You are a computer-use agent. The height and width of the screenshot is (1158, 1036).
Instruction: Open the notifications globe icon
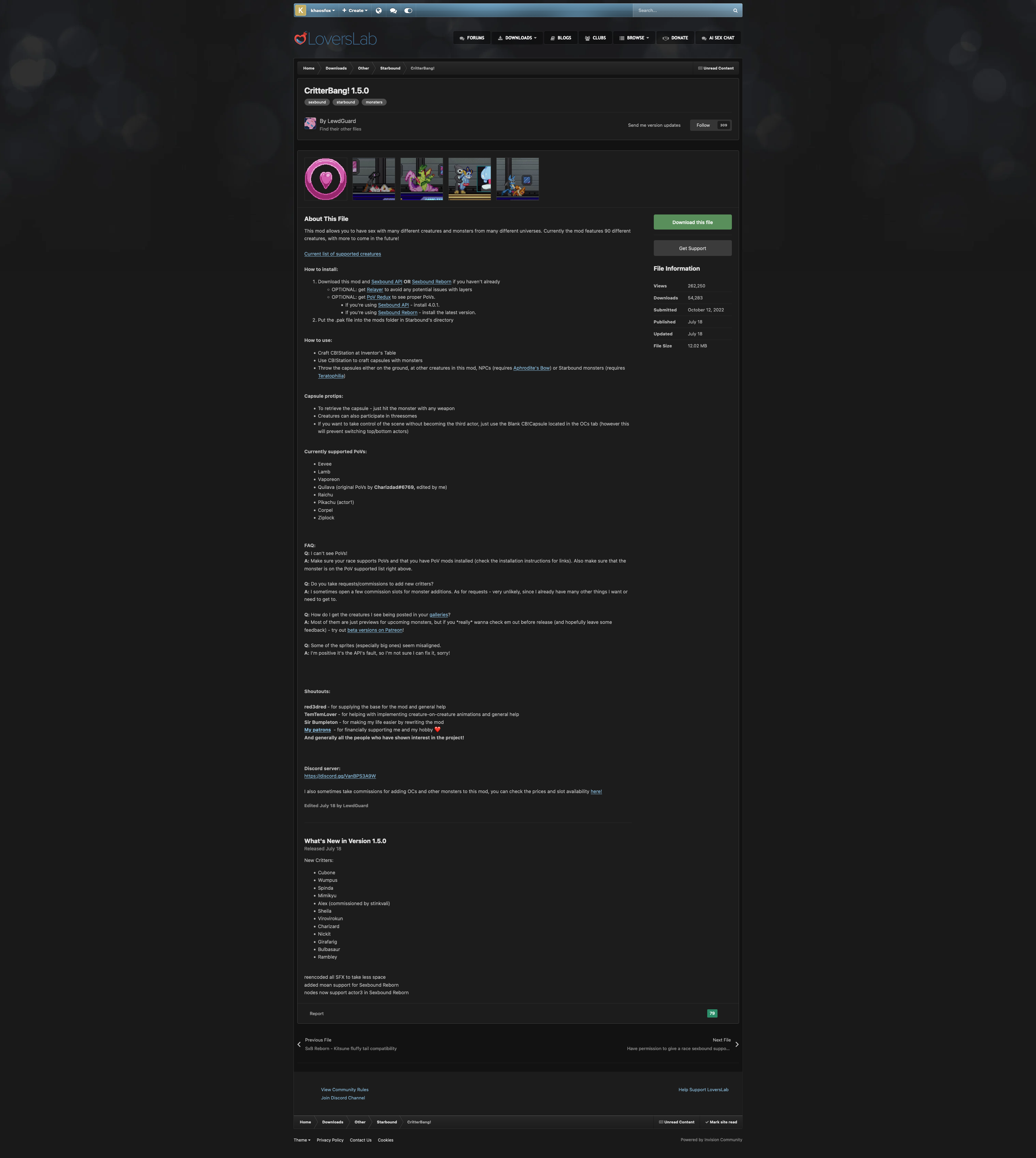tap(378, 10)
